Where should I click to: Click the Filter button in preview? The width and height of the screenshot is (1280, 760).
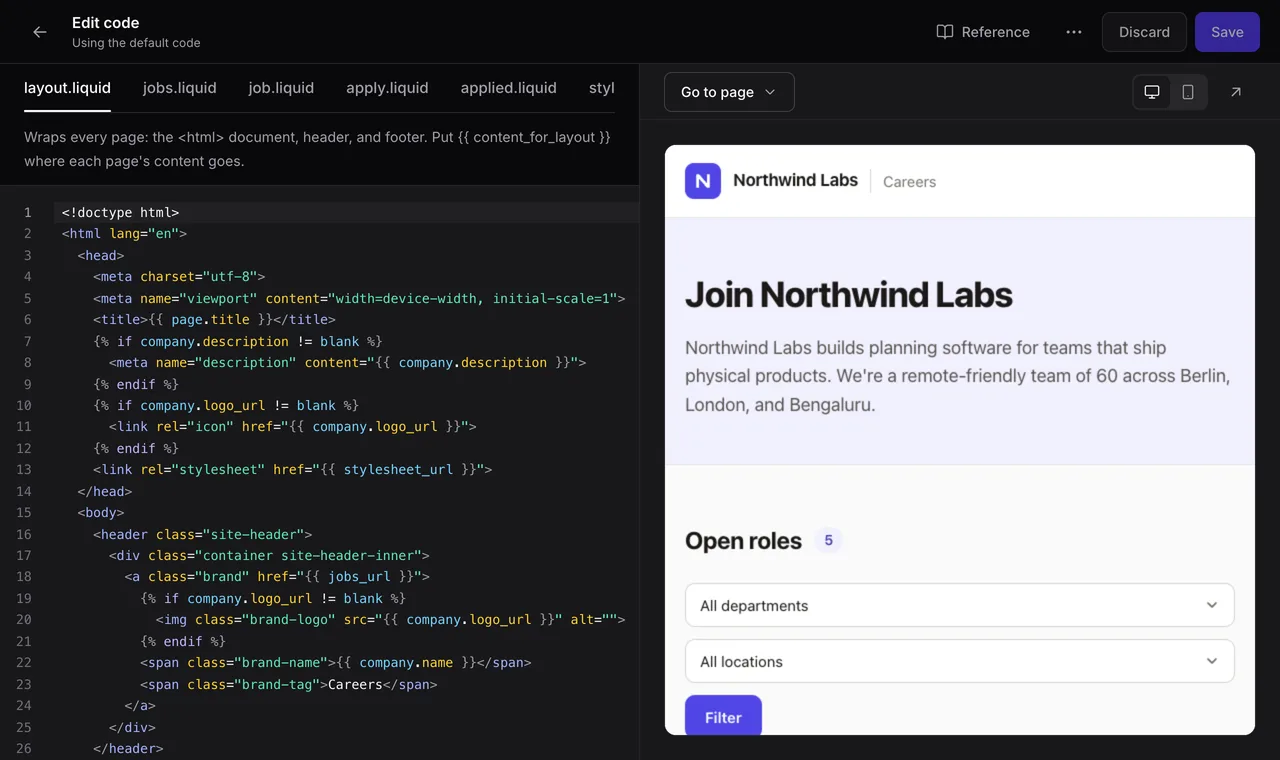[x=723, y=716]
